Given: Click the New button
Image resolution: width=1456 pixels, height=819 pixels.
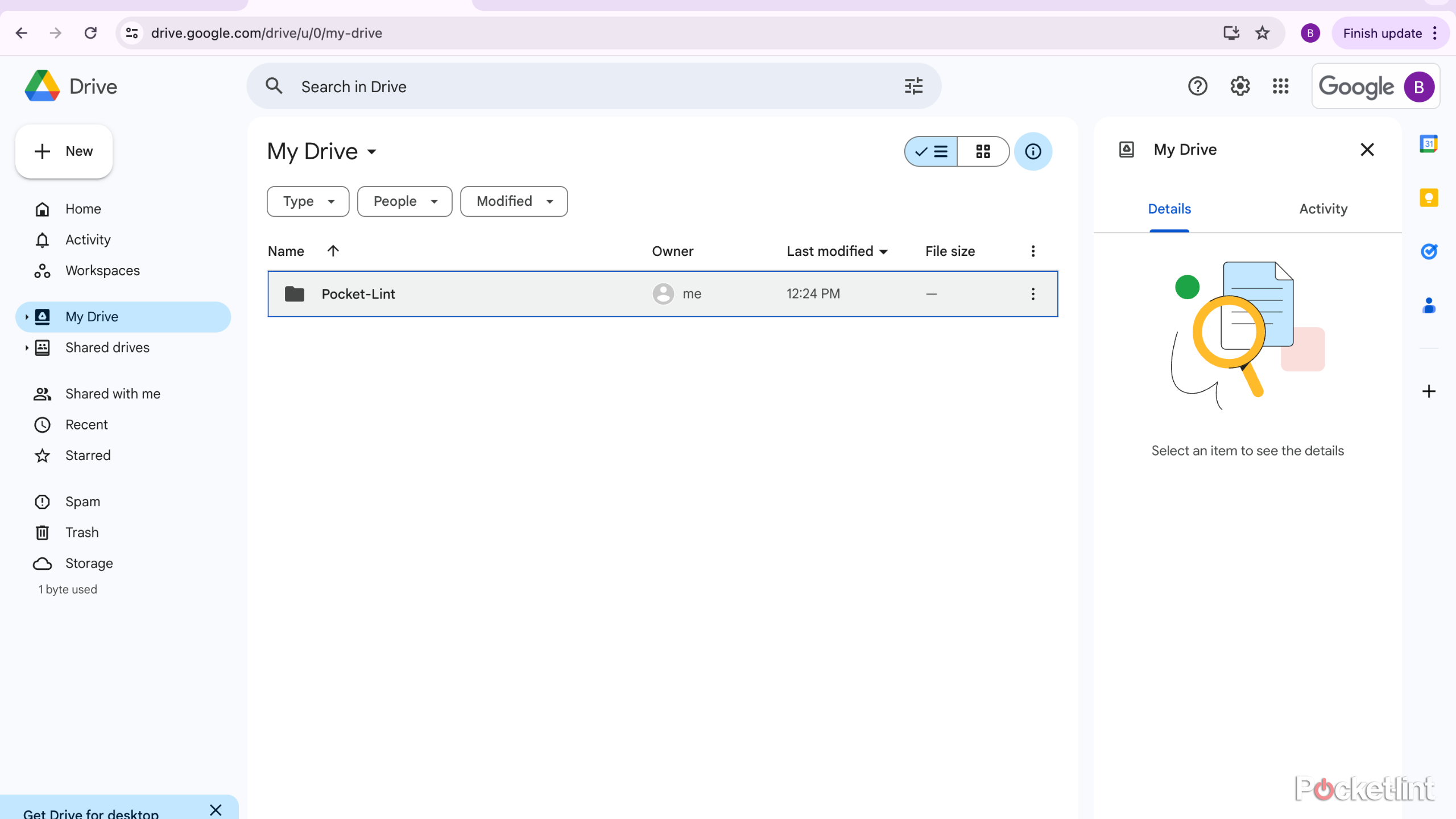Looking at the screenshot, I should click(64, 151).
